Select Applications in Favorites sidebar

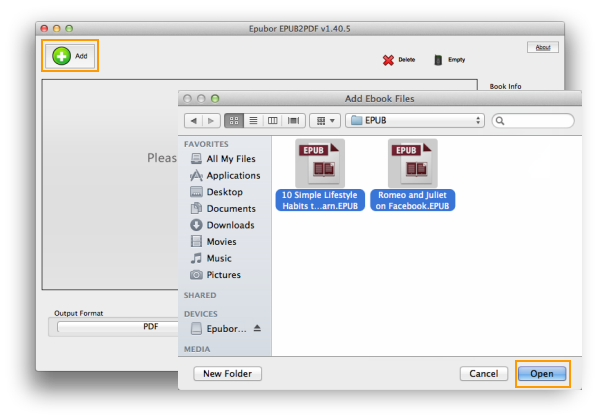click(225, 176)
